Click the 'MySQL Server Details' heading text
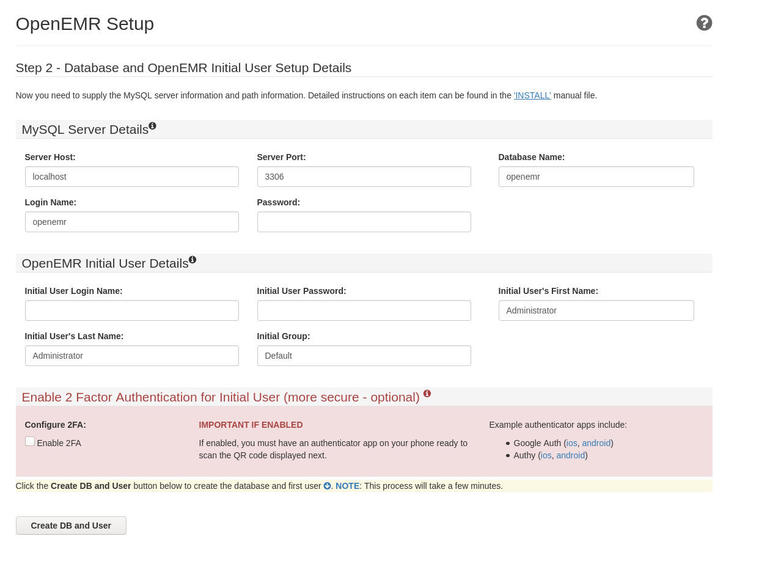Viewport: 770px width, 561px height. [x=85, y=130]
